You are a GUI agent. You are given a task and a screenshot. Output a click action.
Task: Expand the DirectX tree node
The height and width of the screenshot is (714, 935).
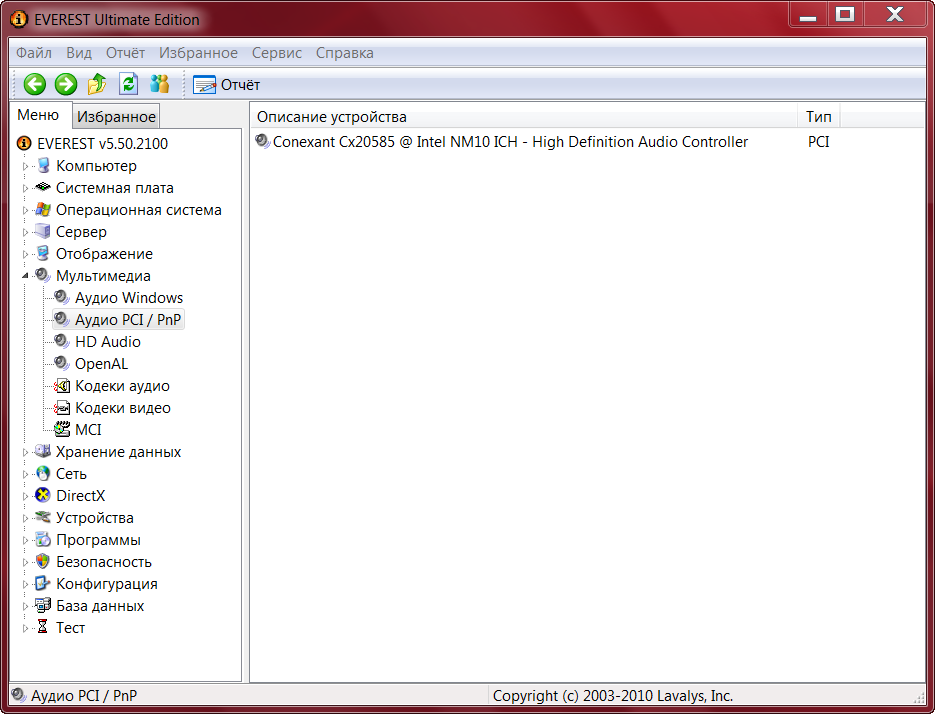point(26,496)
